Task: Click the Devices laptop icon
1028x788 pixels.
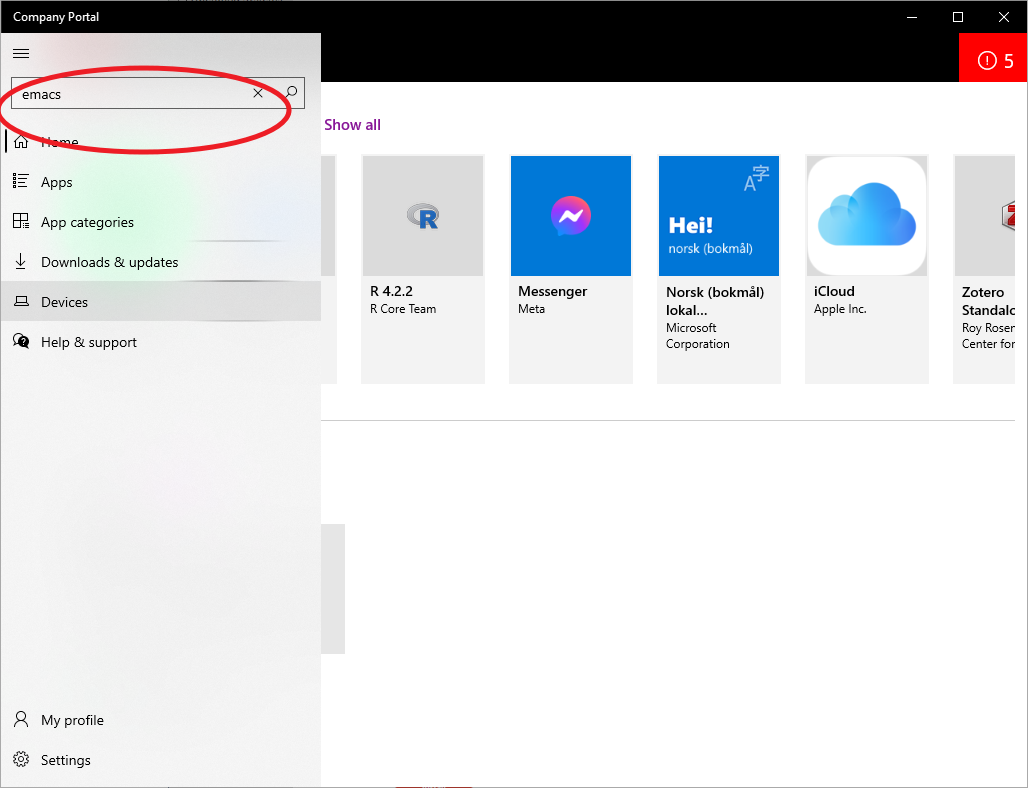Action: pyautogui.click(x=21, y=302)
